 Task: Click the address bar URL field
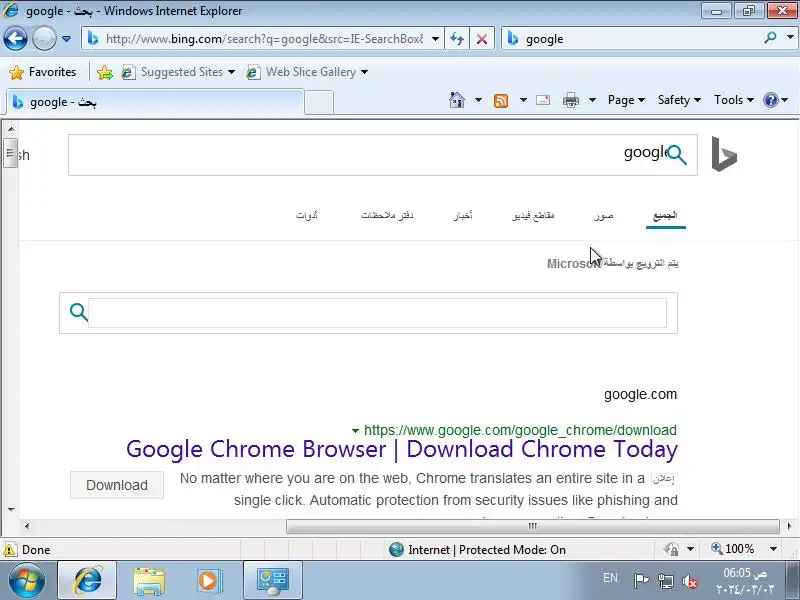264,39
